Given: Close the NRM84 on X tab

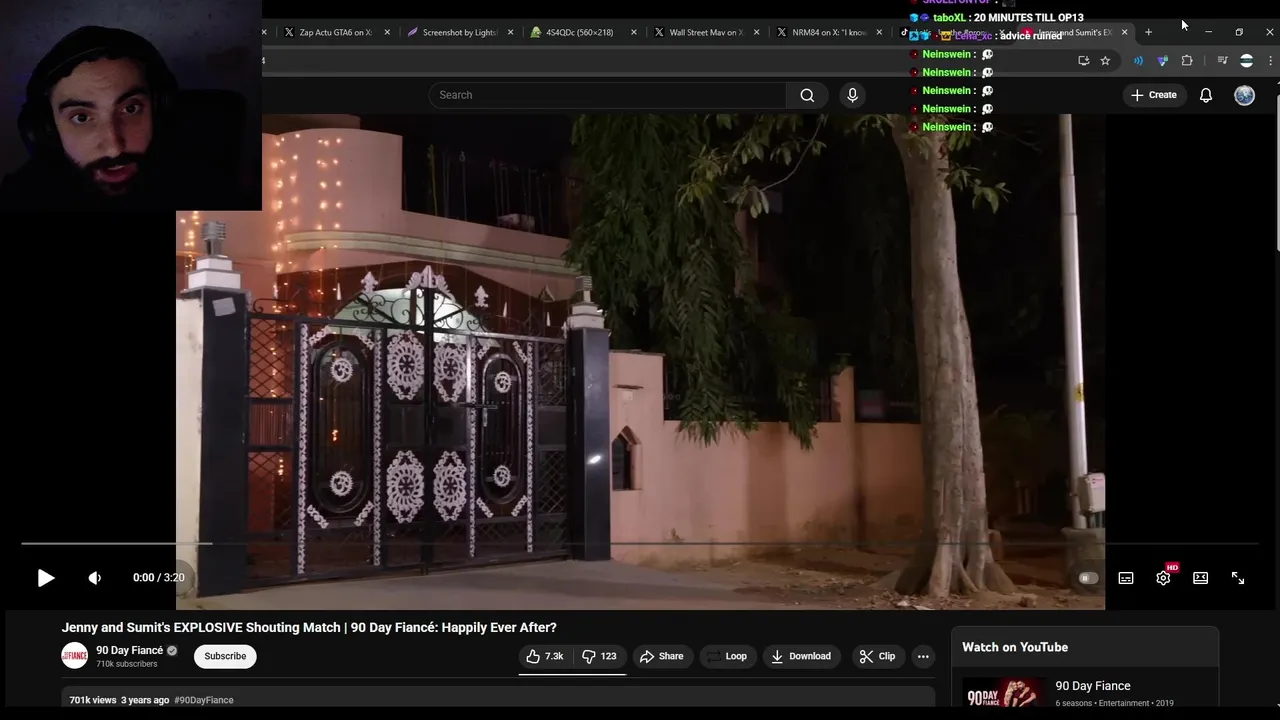Looking at the screenshot, I should (879, 32).
